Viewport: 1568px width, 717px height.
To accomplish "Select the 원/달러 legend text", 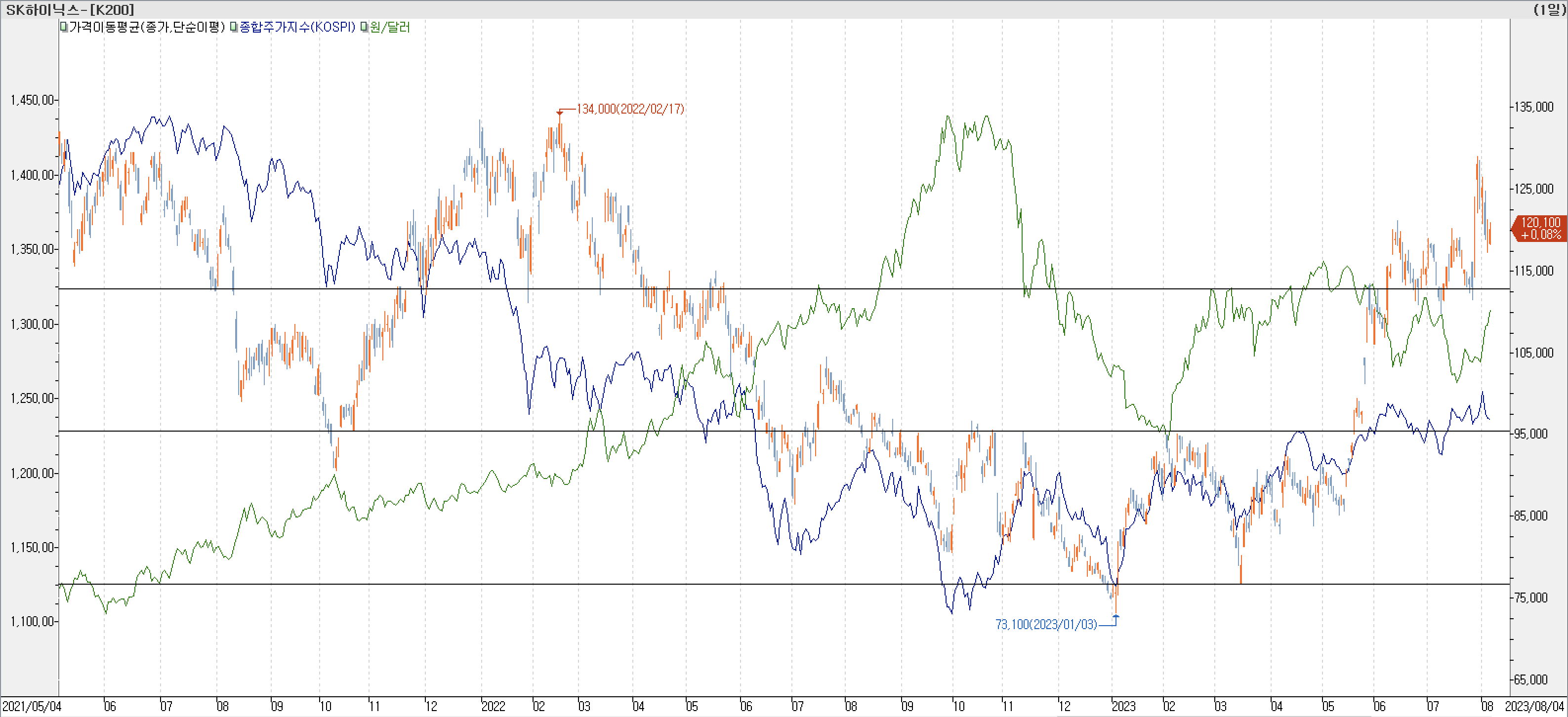I will tap(390, 27).
